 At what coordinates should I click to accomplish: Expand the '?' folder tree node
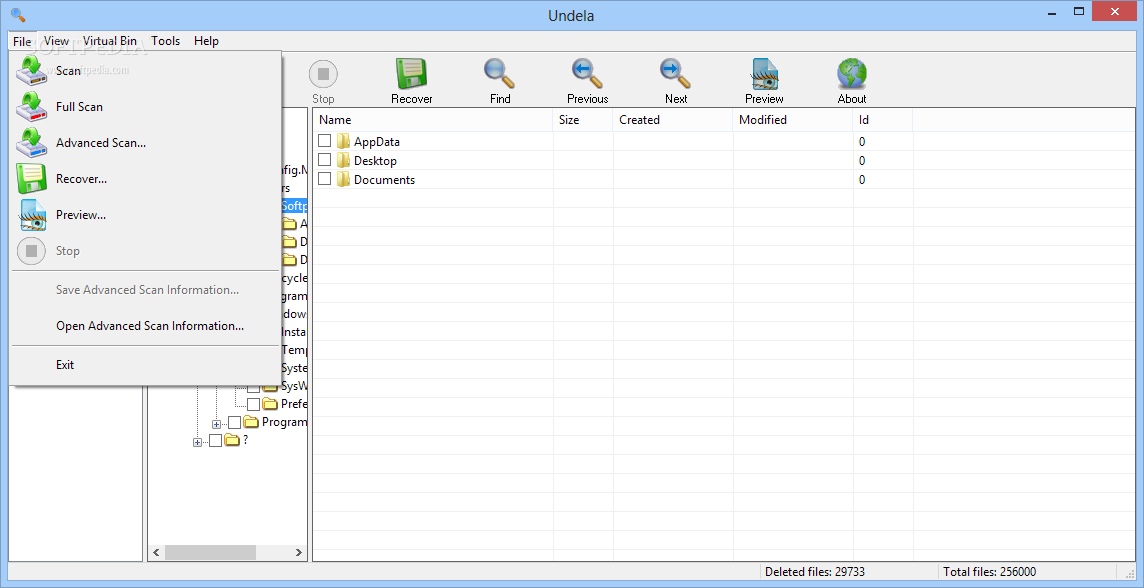[x=197, y=442]
